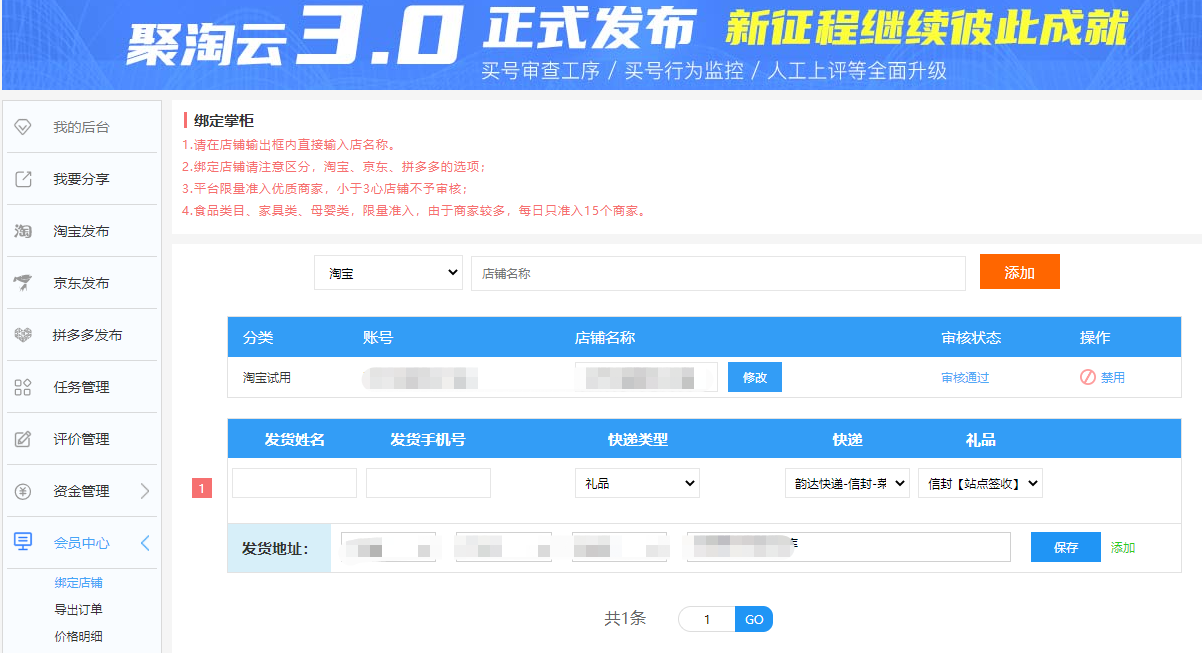The width and height of the screenshot is (1202, 653).
Task: Collapse the 会员中心 submenu arrow
Action: (144, 543)
